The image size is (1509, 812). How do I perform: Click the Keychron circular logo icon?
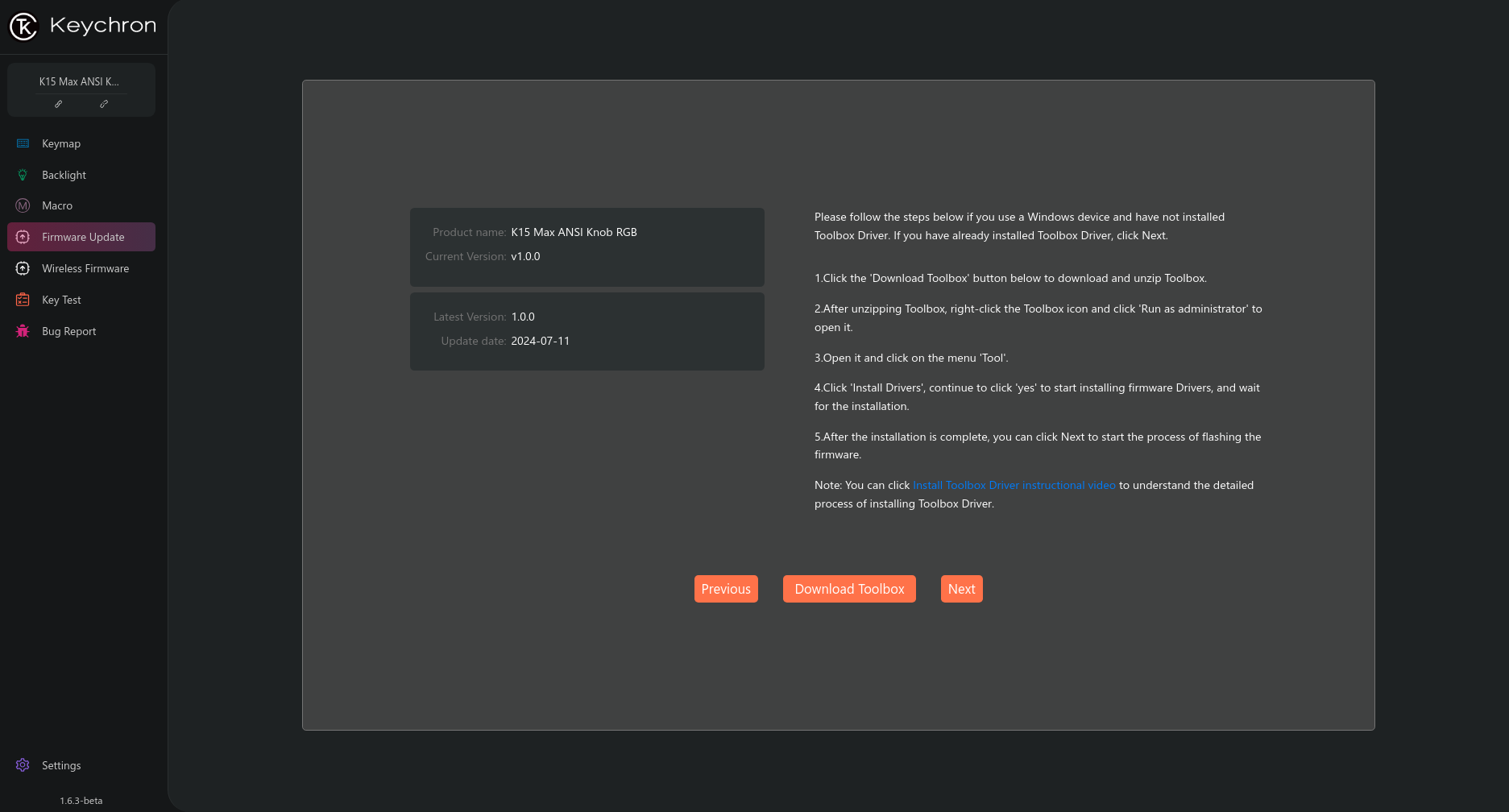click(x=23, y=27)
